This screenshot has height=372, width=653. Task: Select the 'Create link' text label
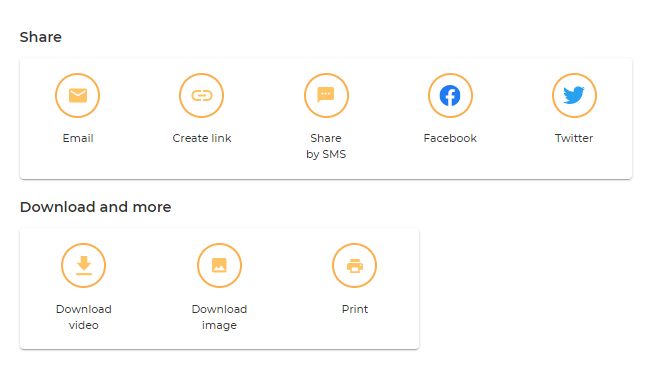pos(202,138)
